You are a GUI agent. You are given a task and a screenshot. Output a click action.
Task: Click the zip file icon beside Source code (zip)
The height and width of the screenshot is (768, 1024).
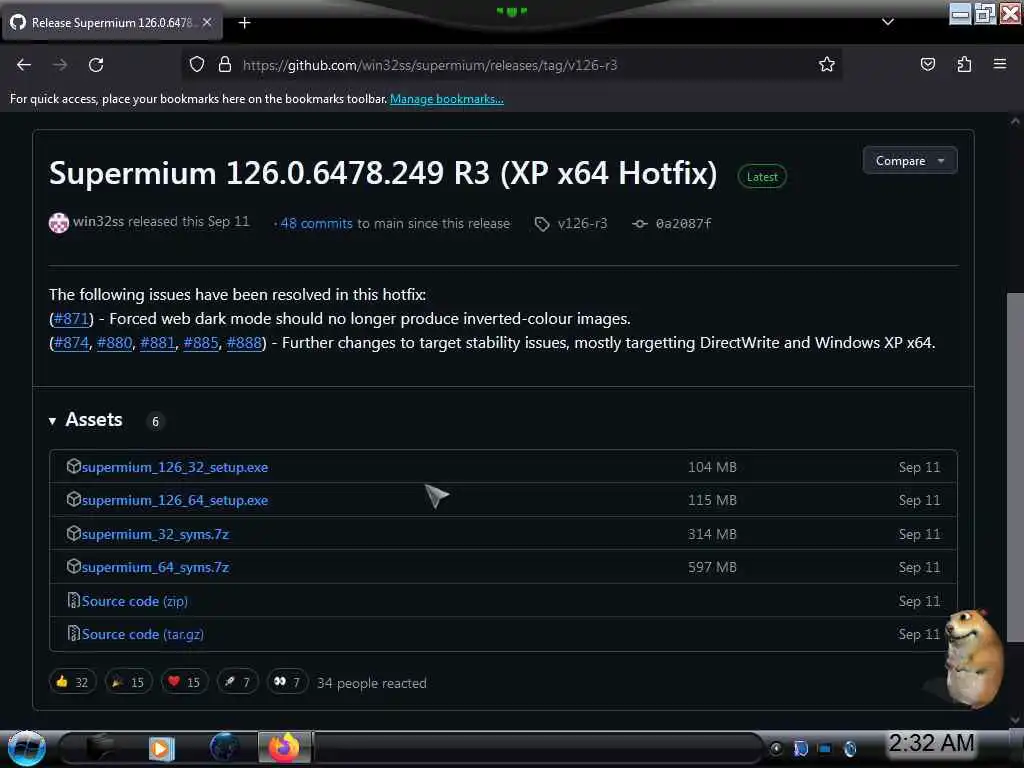[73, 600]
